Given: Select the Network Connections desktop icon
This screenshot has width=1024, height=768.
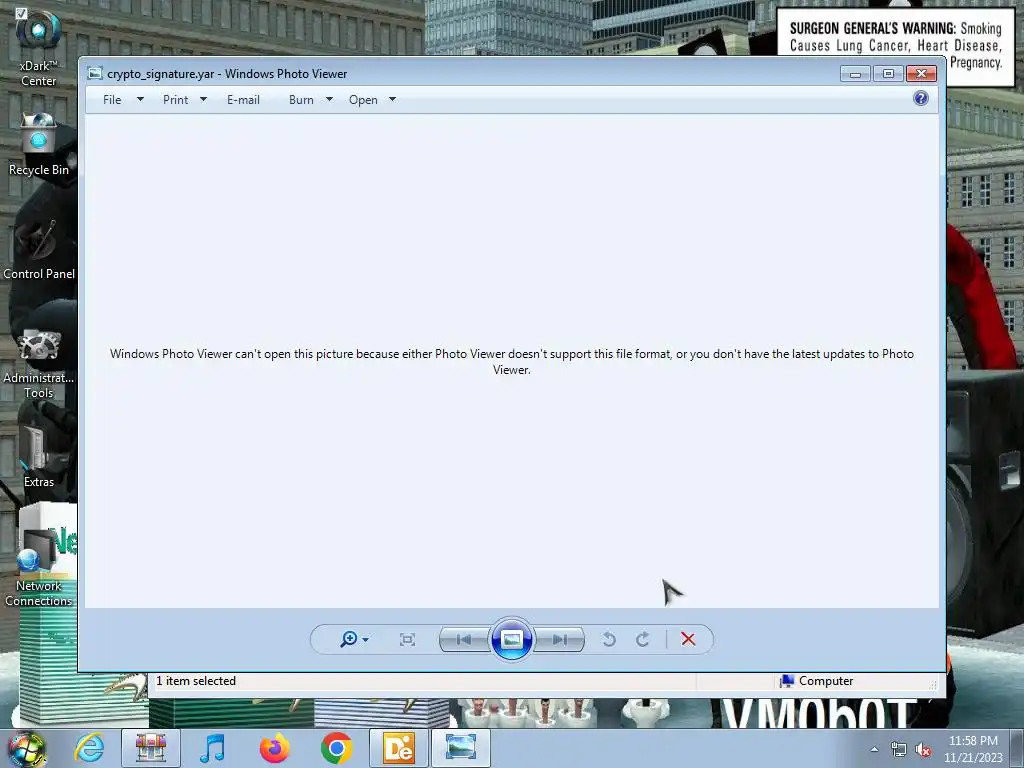Looking at the screenshot, I should pyautogui.click(x=39, y=568).
